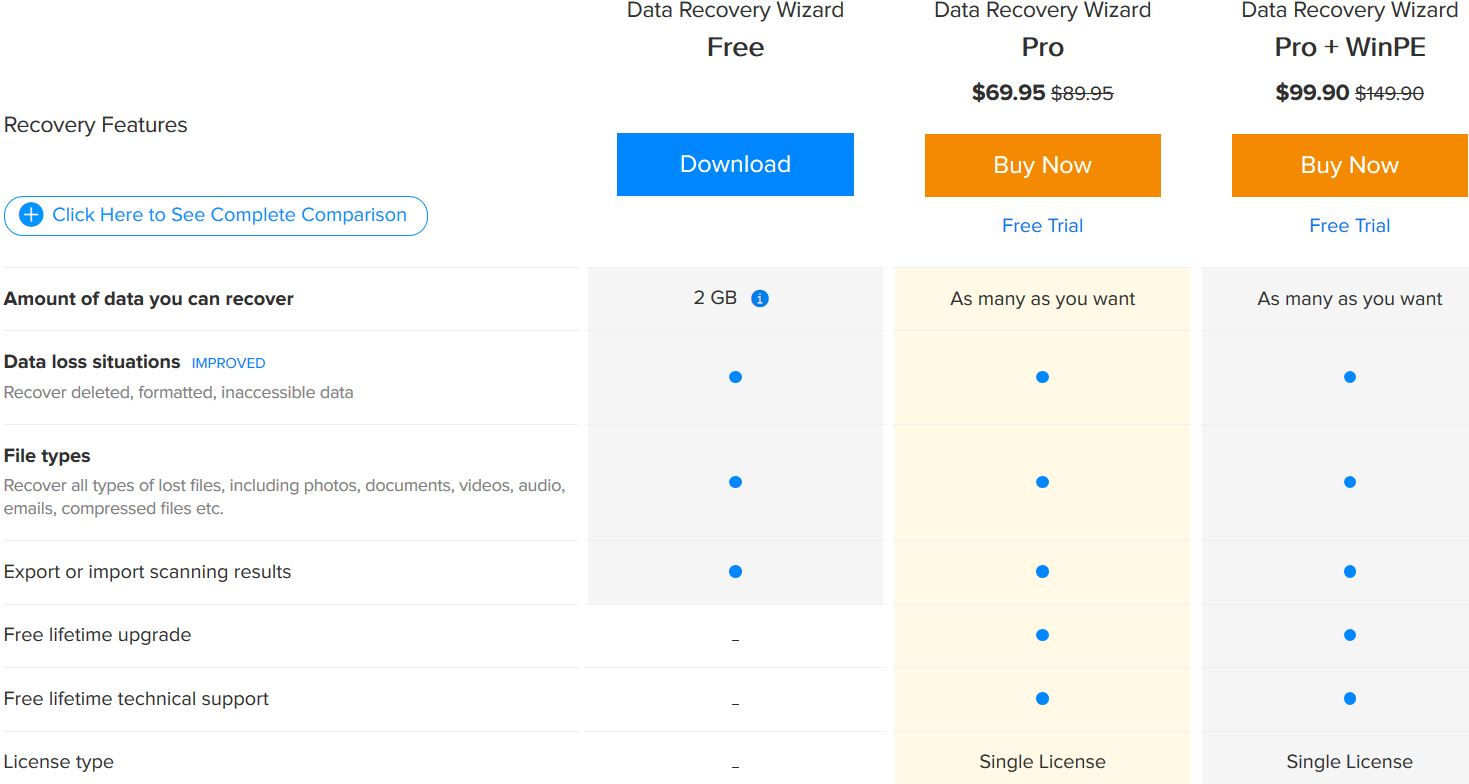1469x784 pixels.
Task: Select the 'Recovery Features' heading
Action: click(96, 125)
